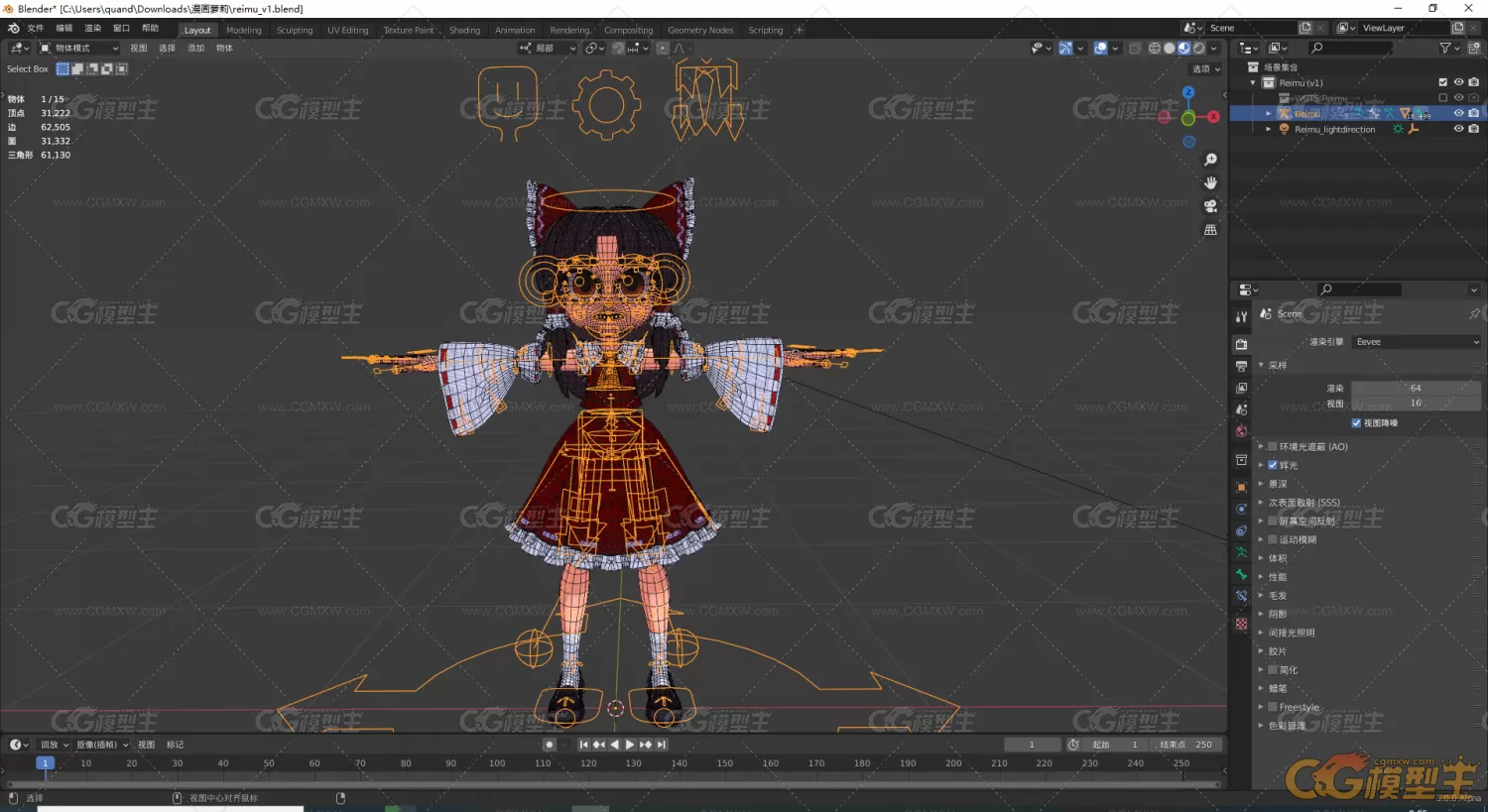The width and height of the screenshot is (1488, 812).
Task: Toggle viewport denoising checkbox
Action: [1356, 423]
